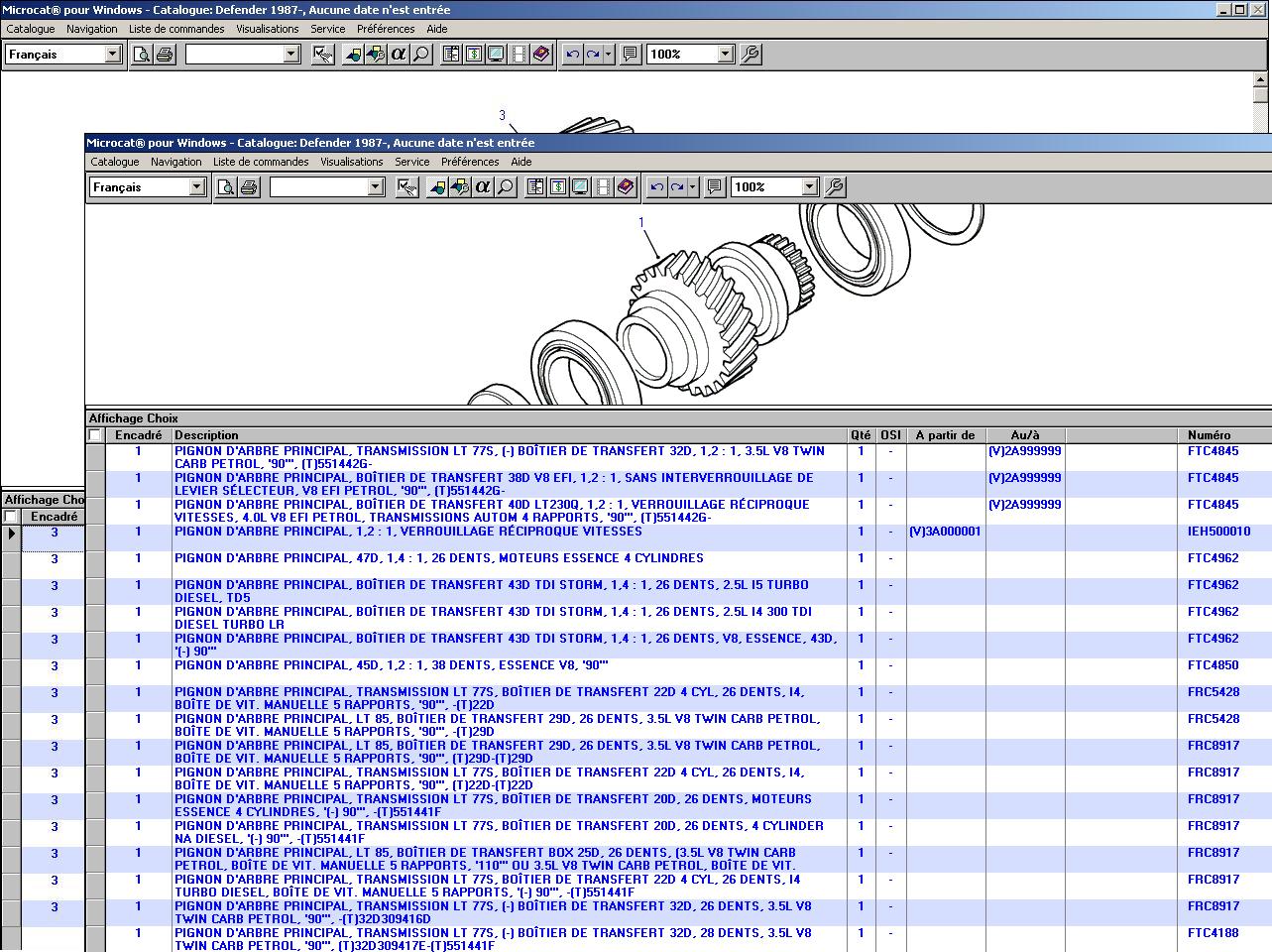
Task: Click magnifying glass icon in front window toolbar
Action: click(x=506, y=187)
